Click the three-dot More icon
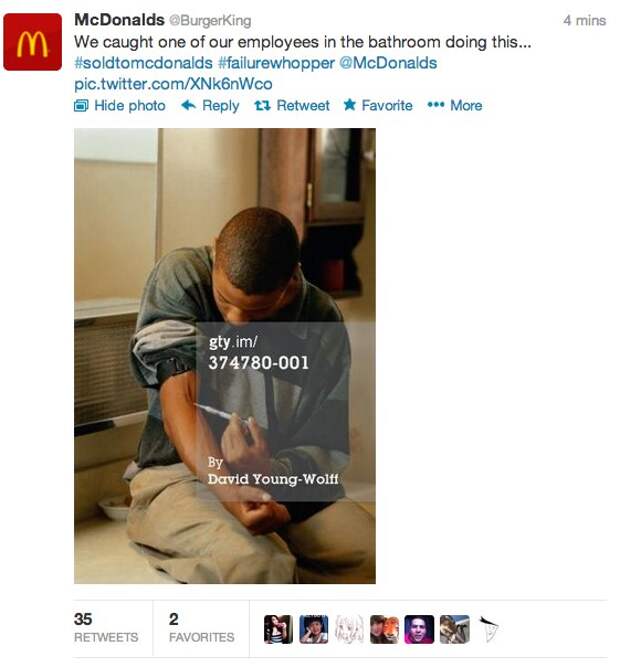 [x=436, y=105]
